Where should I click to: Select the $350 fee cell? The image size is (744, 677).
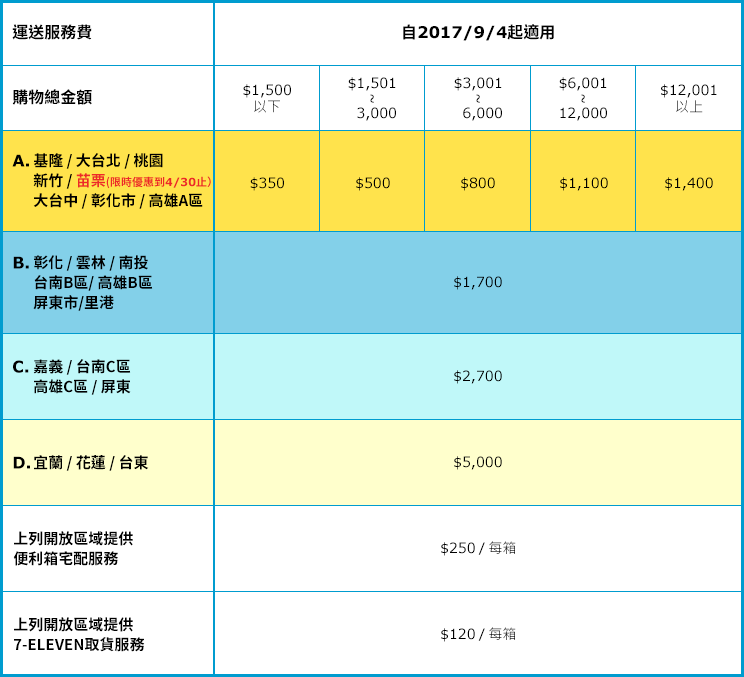[x=267, y=183]
